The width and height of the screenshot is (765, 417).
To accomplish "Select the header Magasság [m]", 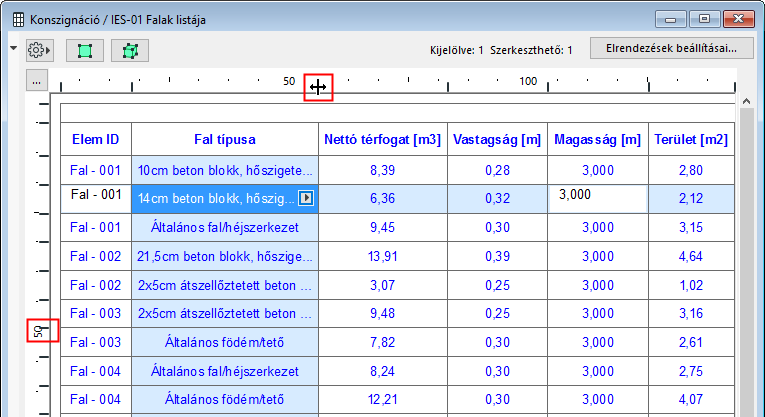I will (598, 139).
